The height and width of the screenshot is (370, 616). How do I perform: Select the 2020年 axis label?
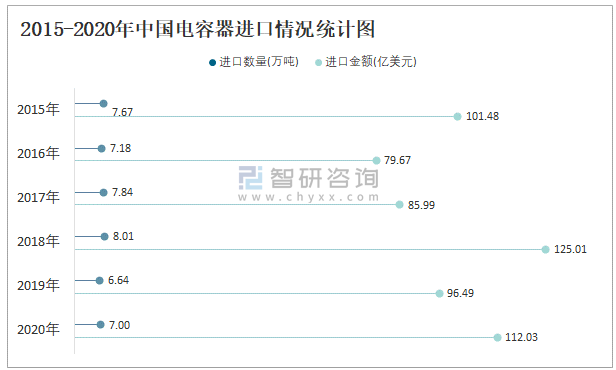click(x=38, y=329)
